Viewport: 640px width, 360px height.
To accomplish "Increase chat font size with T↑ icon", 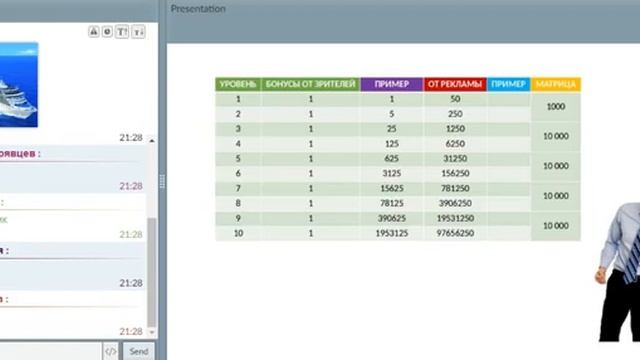I will (x=122, y=32).
